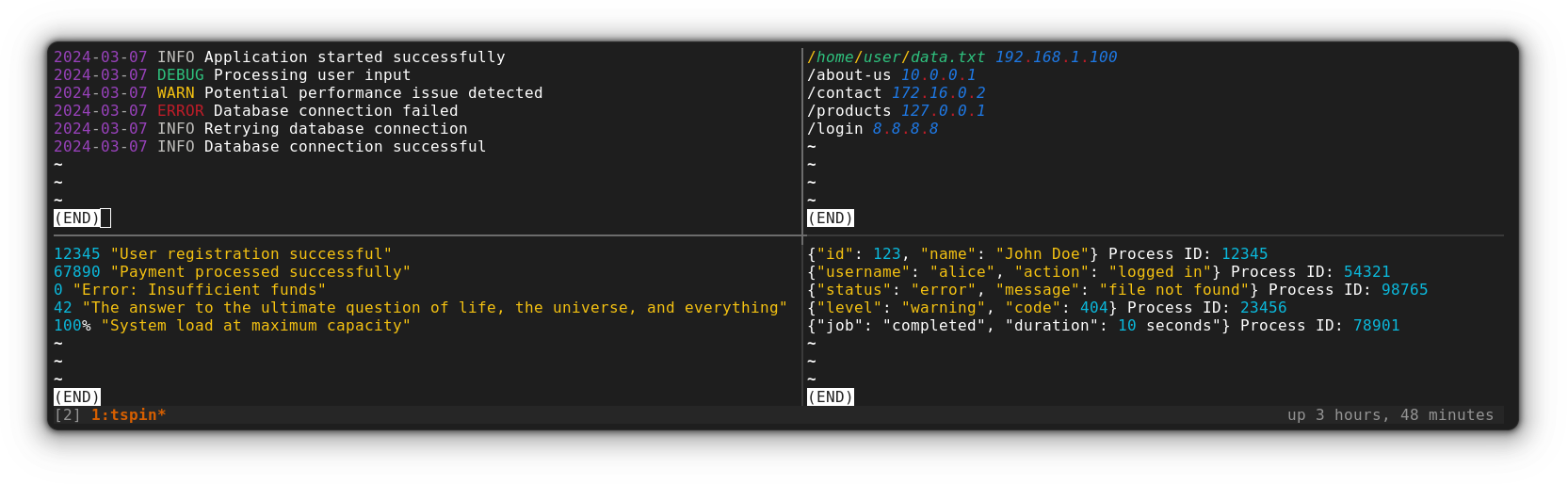Click the bottom-right pane (END) marker
Image resolution: width=1568 pixels, height=485 pixels.
(x=830, y=397)
